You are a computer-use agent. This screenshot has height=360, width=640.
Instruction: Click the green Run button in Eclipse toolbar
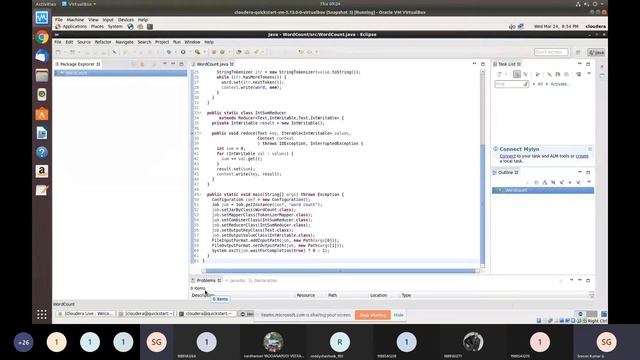(183, 52)
